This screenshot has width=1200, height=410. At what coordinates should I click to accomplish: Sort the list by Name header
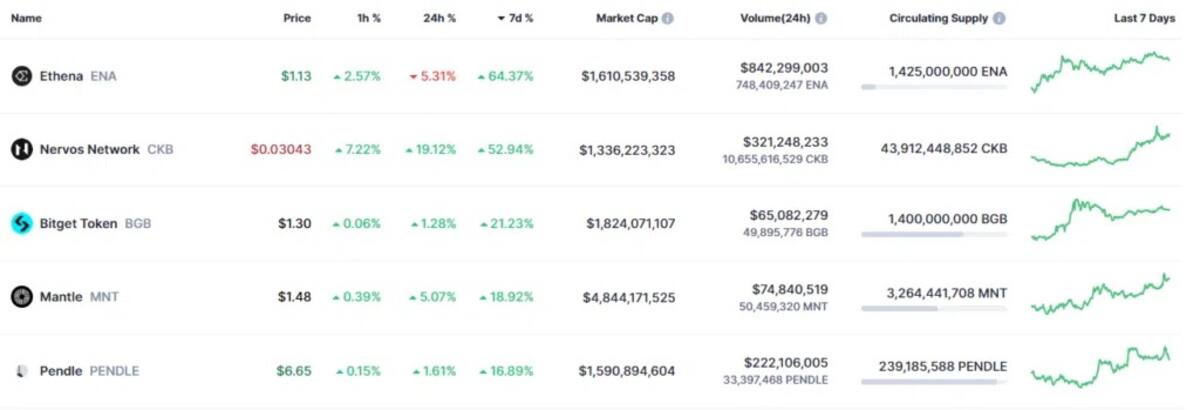tap(26, 18)
